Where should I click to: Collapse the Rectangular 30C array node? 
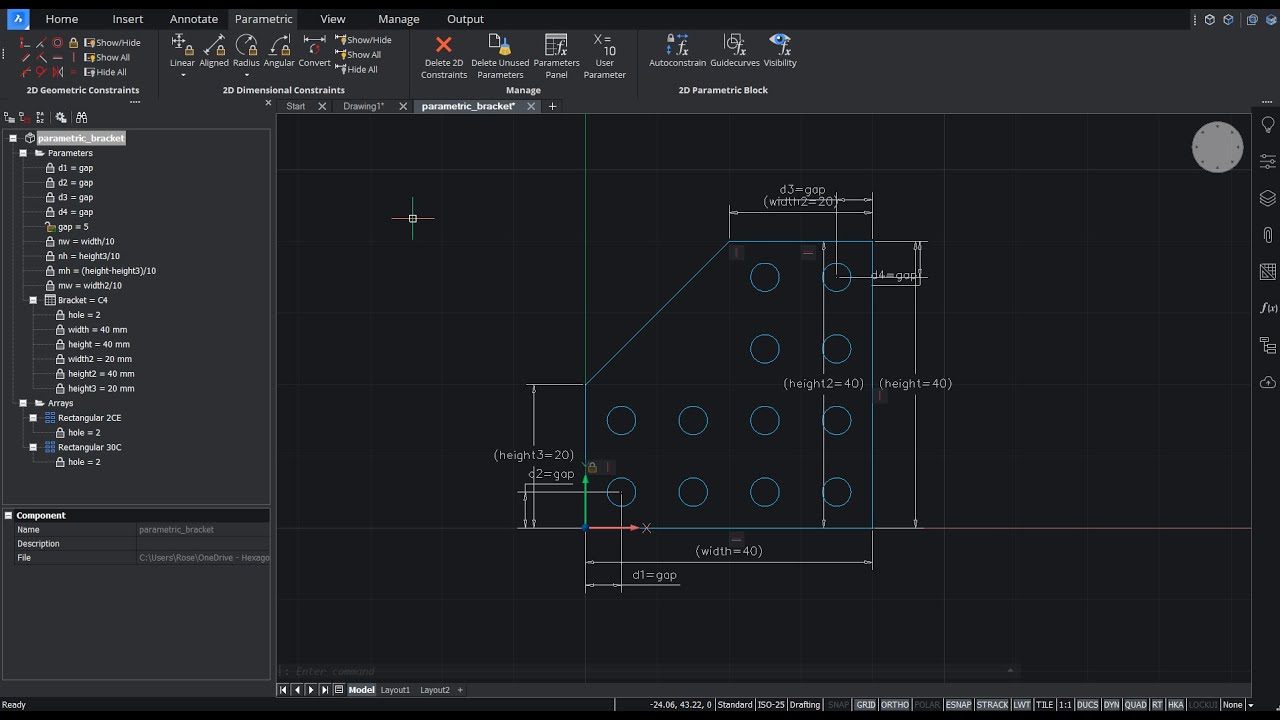pyautogui.click(x=33, y=447)
